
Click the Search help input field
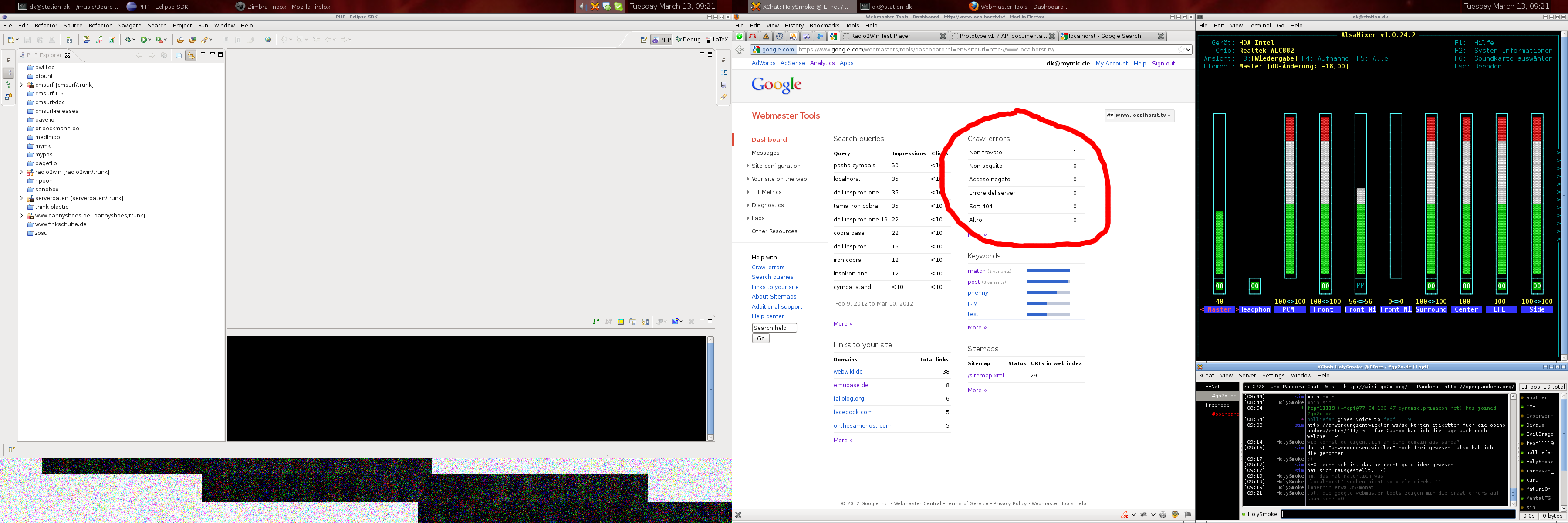774,328
